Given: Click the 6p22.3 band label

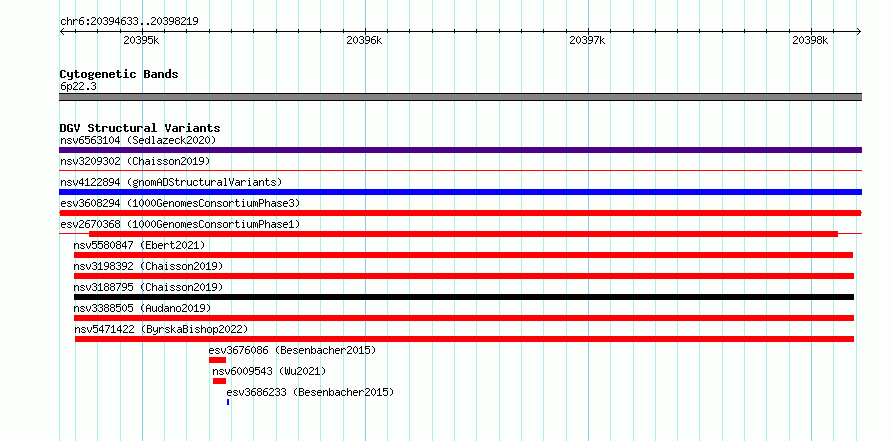Looking at the screenshot, I should click(x=78, y=86).
